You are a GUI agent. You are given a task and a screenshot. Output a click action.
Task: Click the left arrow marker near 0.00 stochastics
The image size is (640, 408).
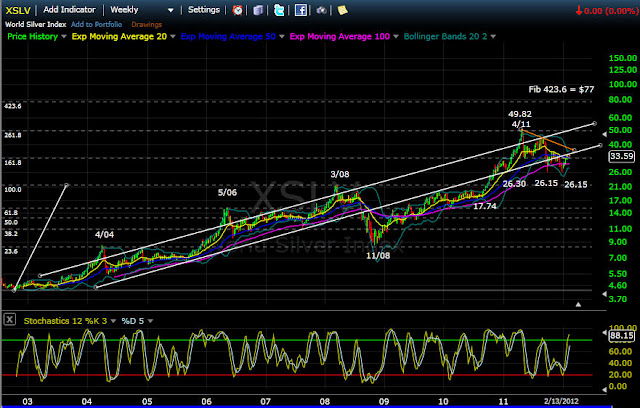coord(604,389)
